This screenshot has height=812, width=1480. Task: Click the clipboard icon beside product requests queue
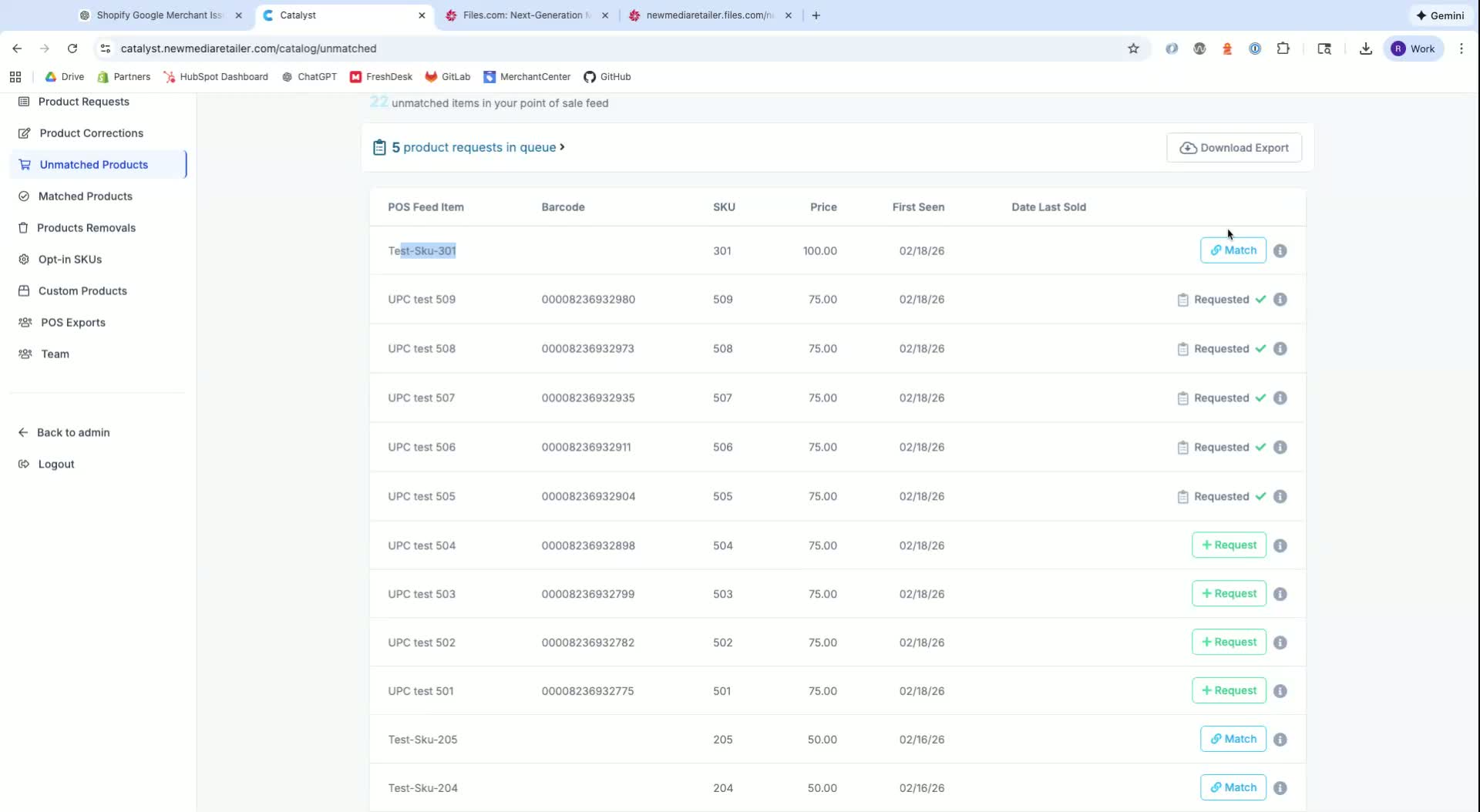(x=379, y=147)
